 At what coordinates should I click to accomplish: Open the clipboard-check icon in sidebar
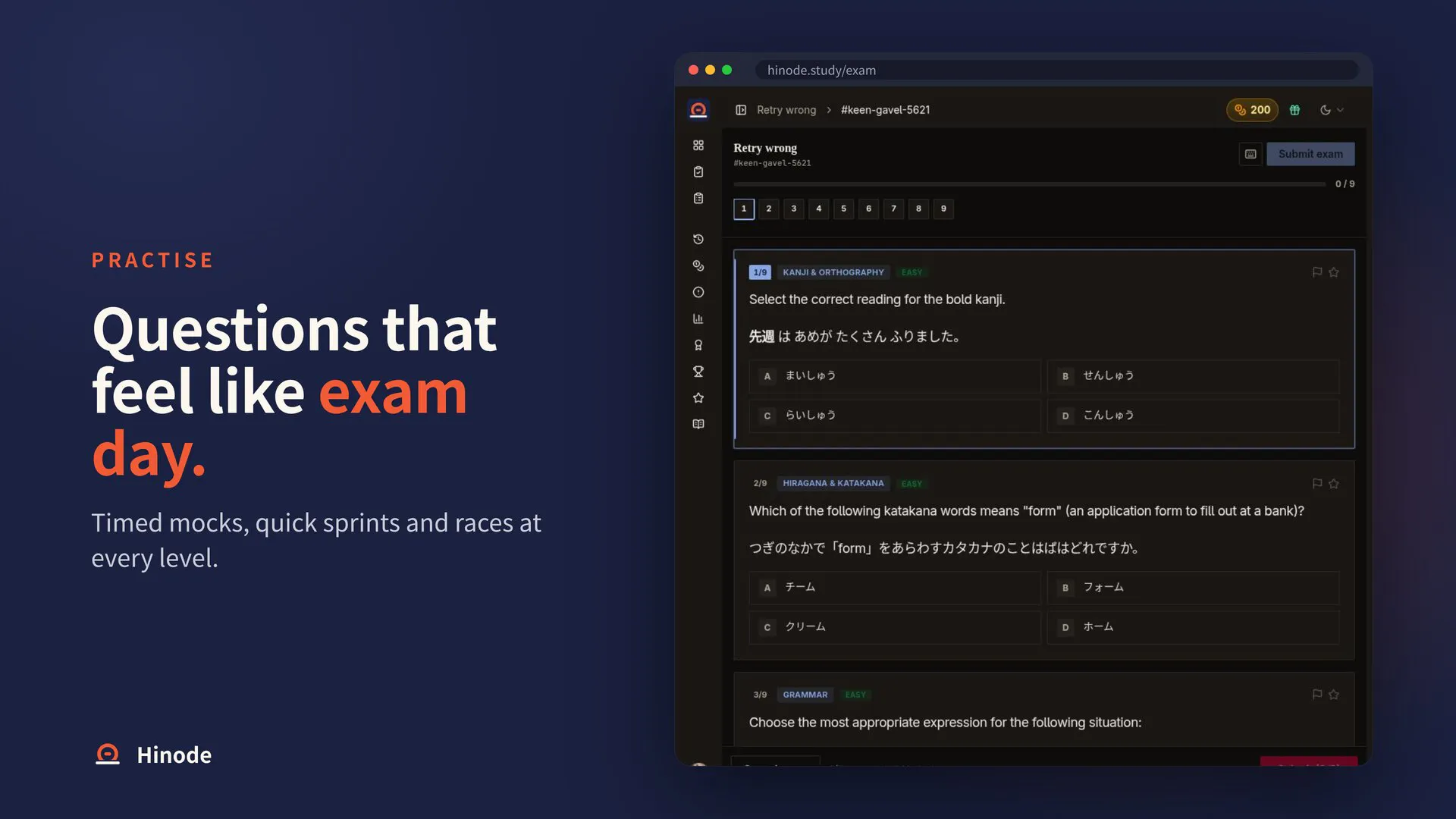click(698, 171)
